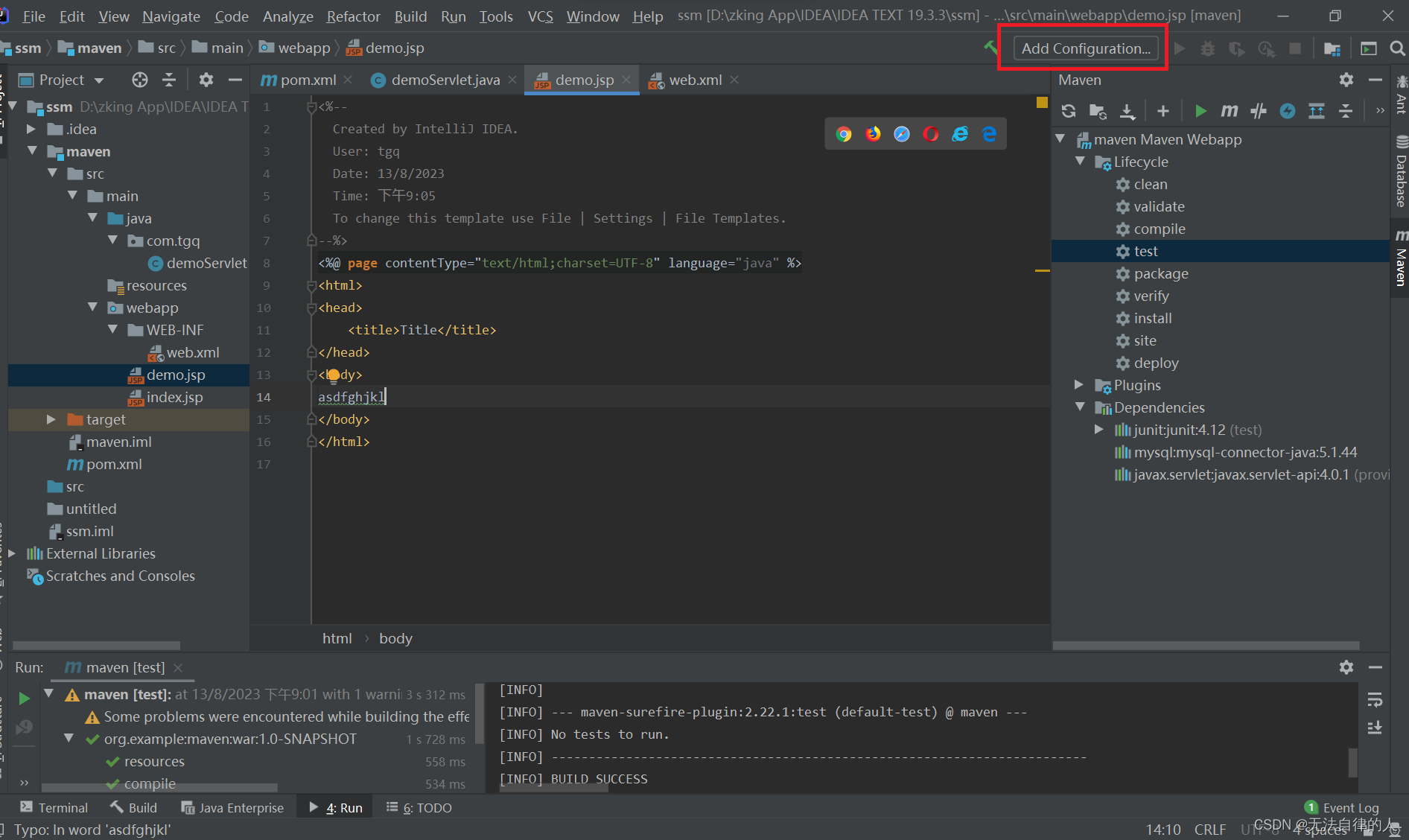The height and width of the screenshot is (840, 1409).
Task: Start the debugger with the bug icon
Action: click(x=1208, y=48)
